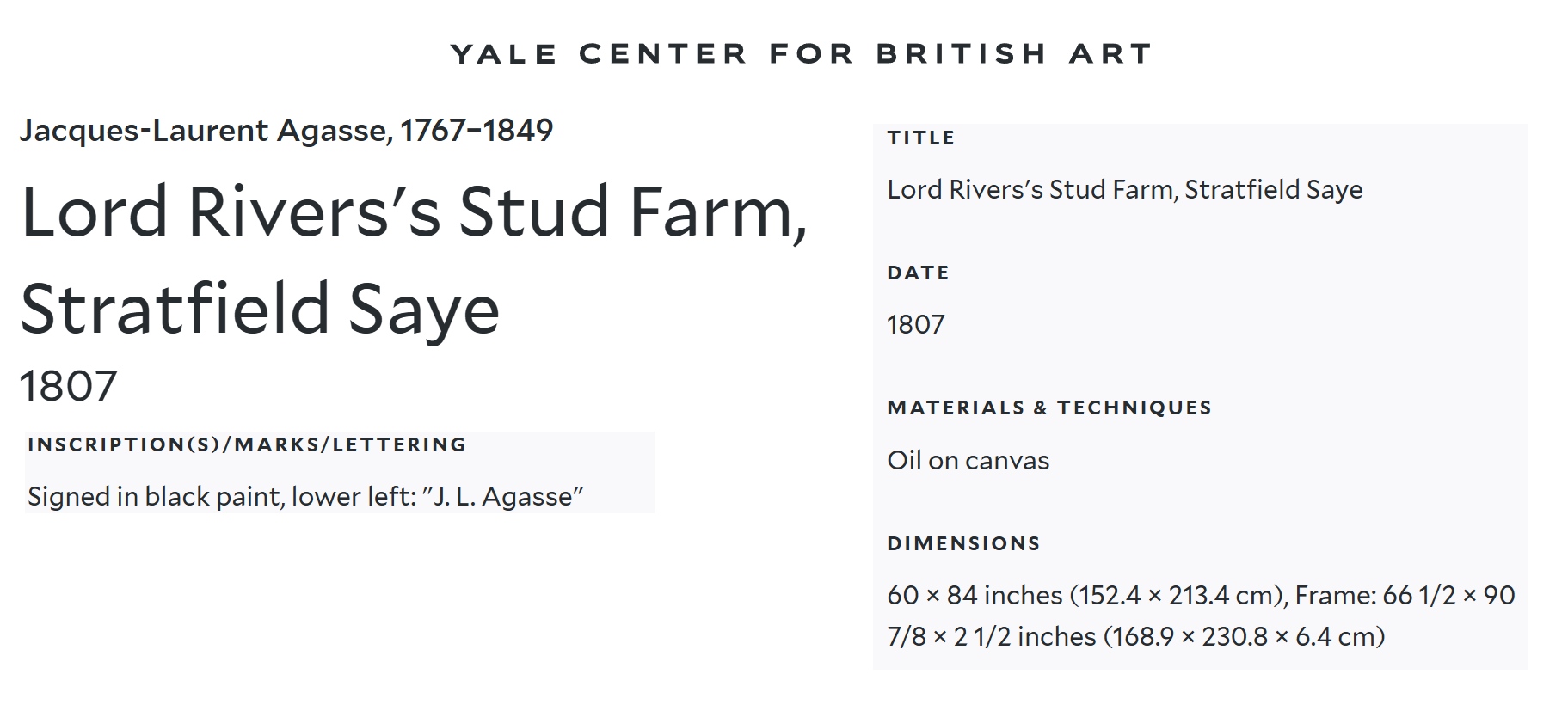Select the TITLE field label
Viewport: 1568px width, 711px height.
921,138
